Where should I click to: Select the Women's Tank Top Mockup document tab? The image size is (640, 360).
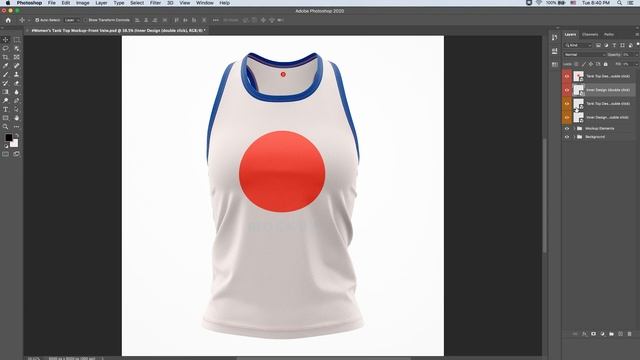(118, 31)
